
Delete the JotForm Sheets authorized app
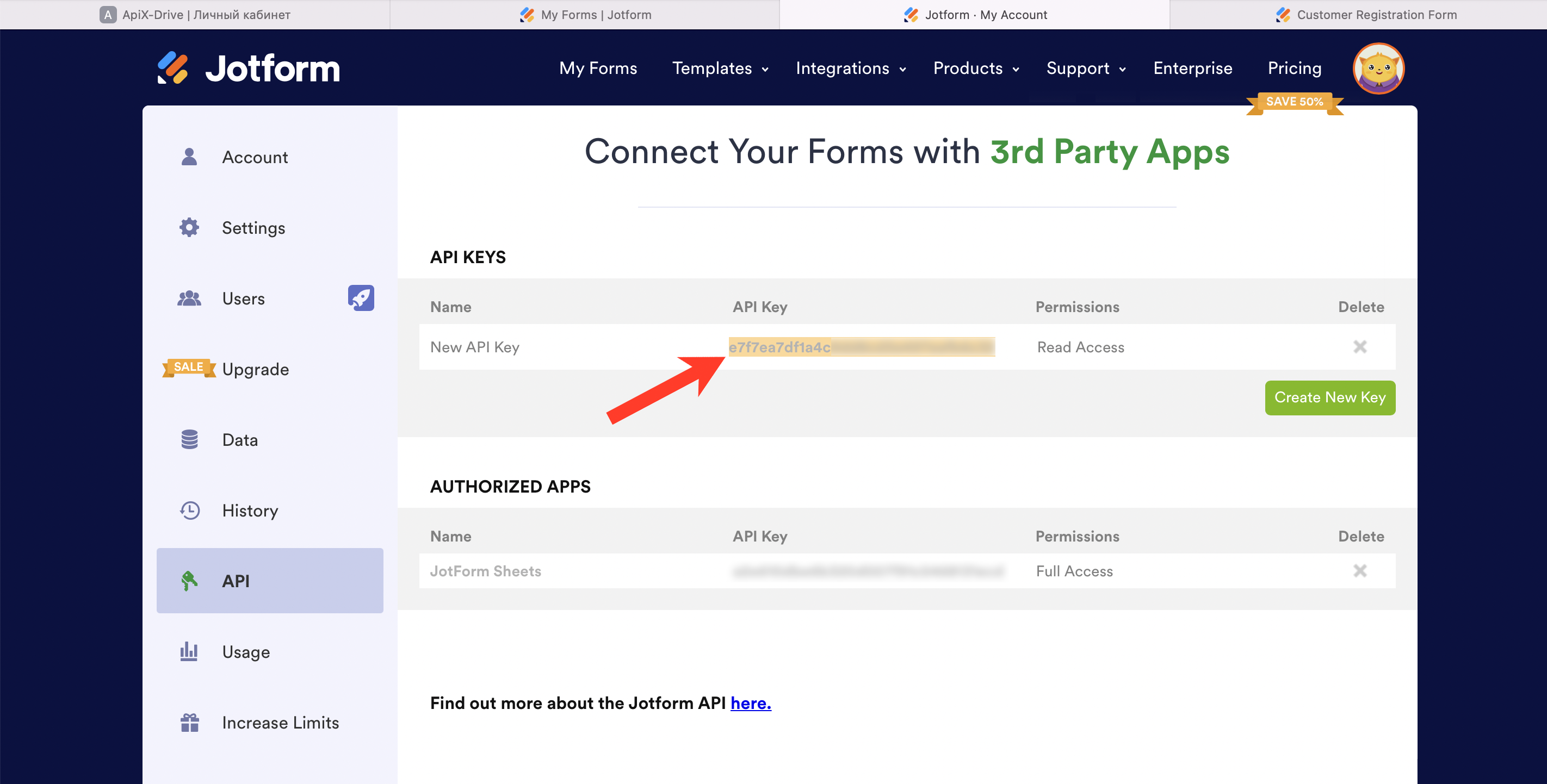coord(1360,571)
